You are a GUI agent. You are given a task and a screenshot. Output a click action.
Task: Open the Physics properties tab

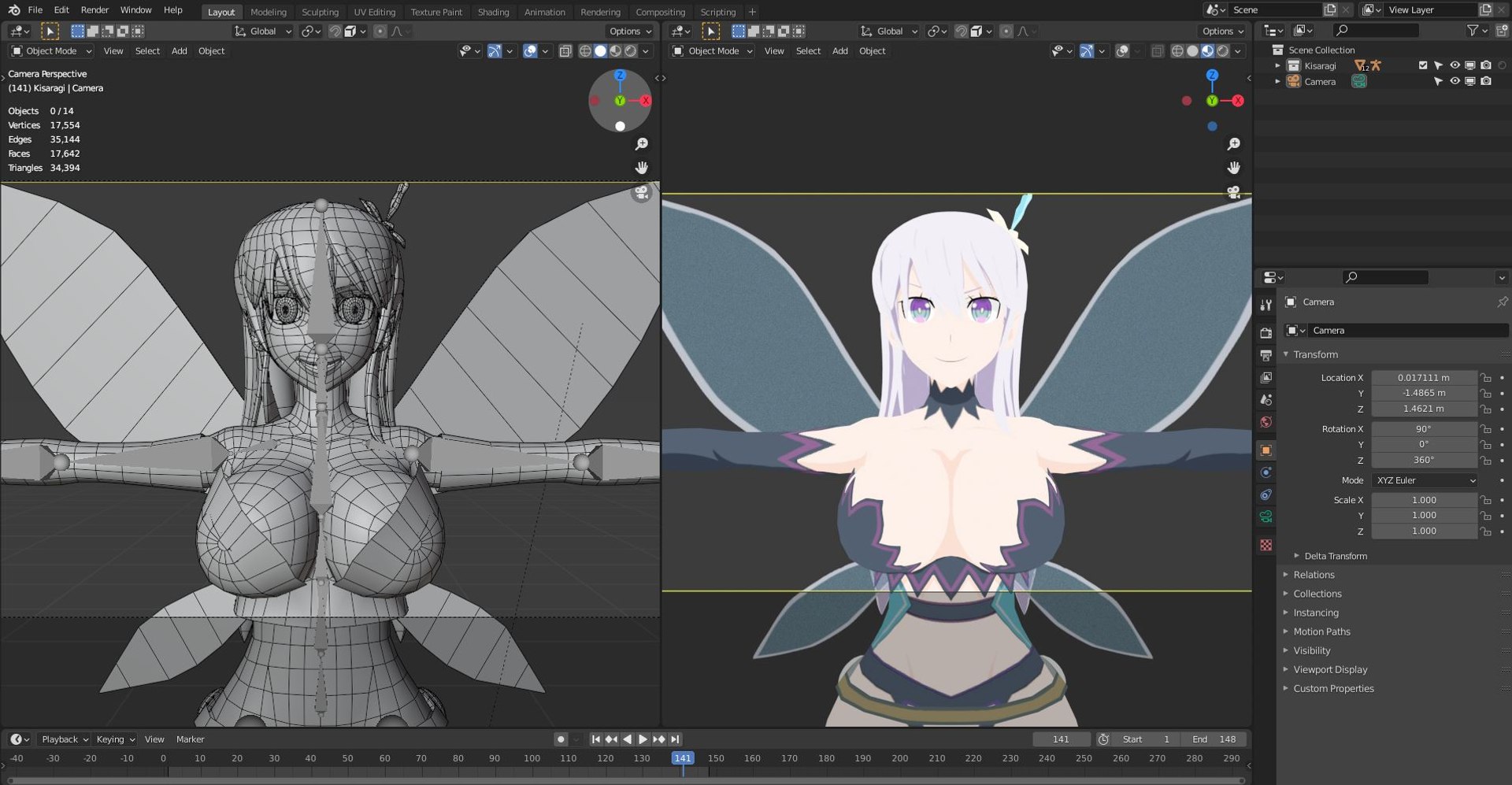tap(1266, 472)
